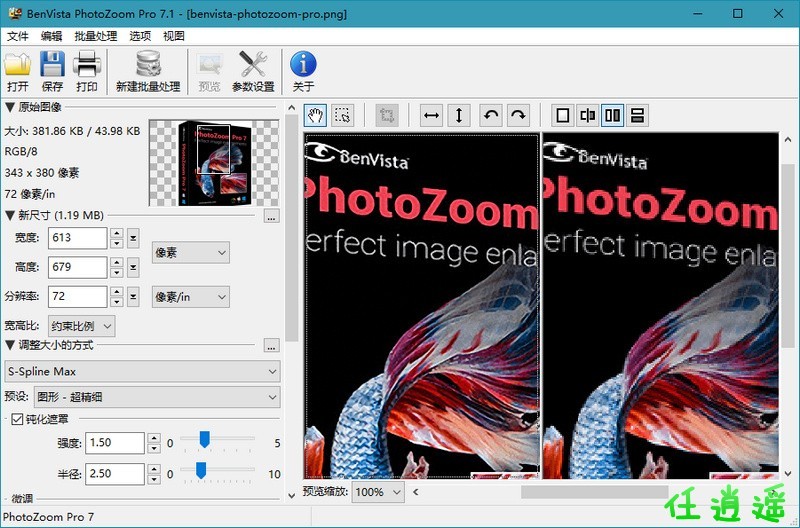Click the 半径 value field 2.50

[x=115, y=474]
